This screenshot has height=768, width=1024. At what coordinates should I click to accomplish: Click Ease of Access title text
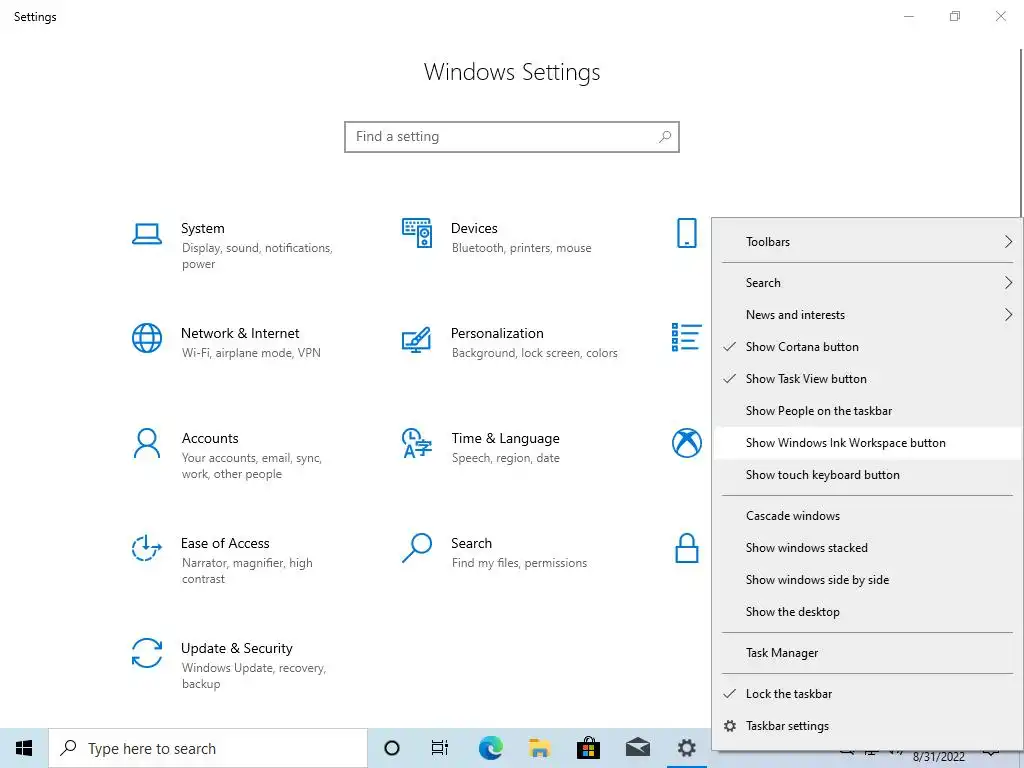[x=225, y=543]
